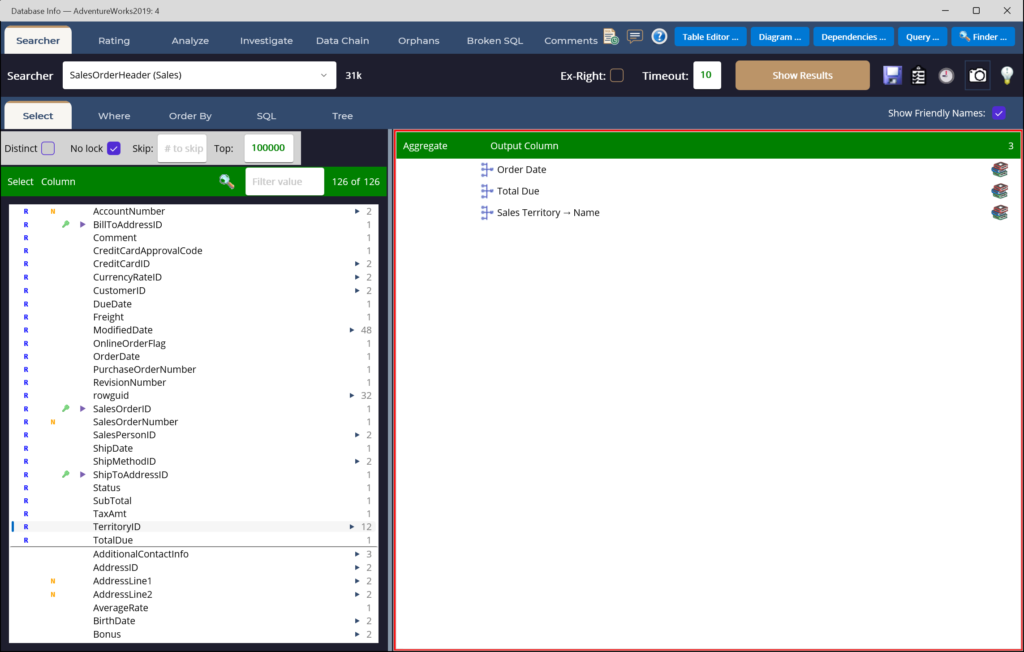
Task: Click the green key icon on SalesOrderID
Action: 65,408
